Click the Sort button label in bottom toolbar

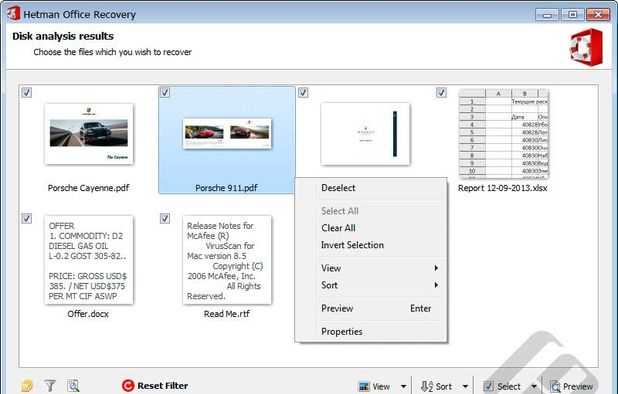pos(444,387)
